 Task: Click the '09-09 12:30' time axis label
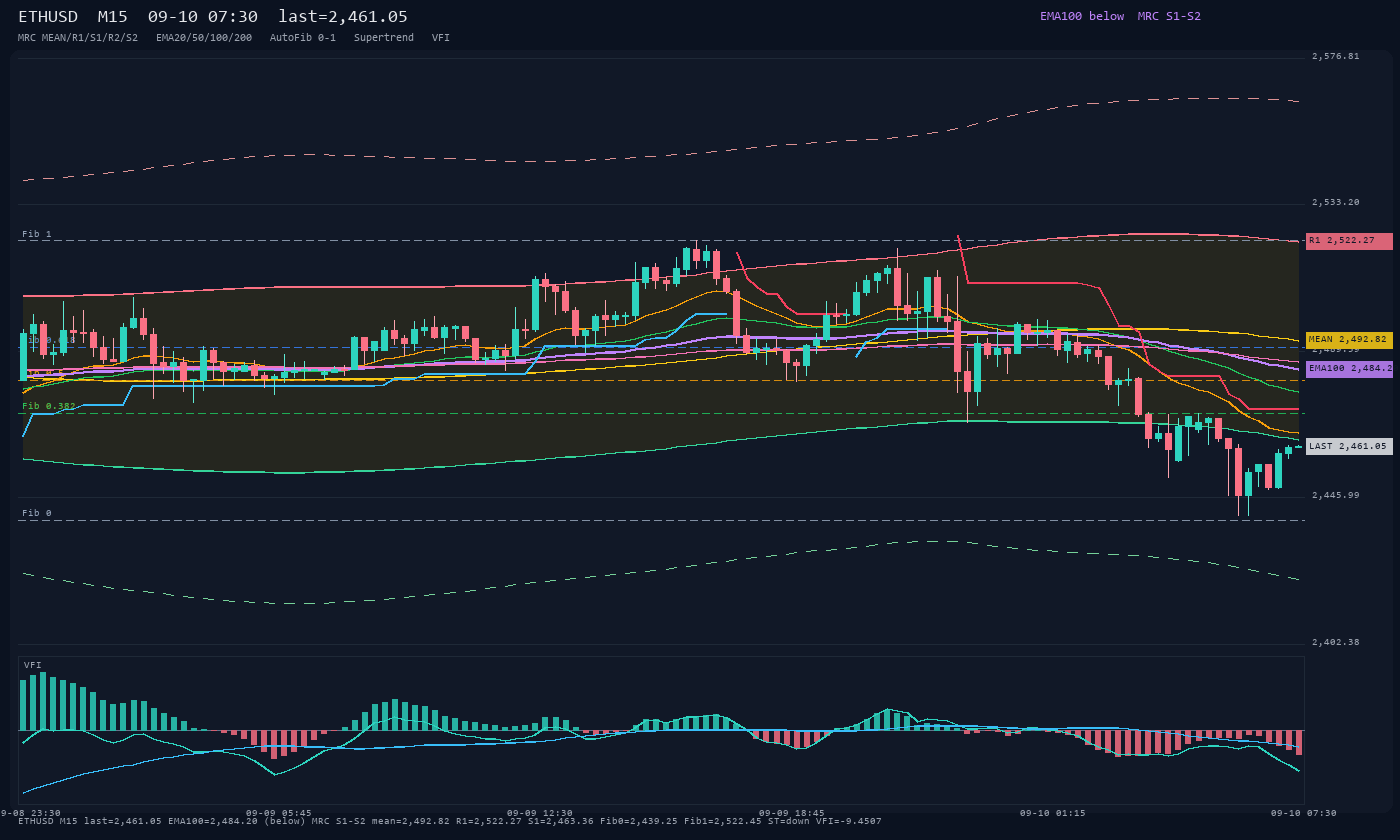[x=540, y=813]
